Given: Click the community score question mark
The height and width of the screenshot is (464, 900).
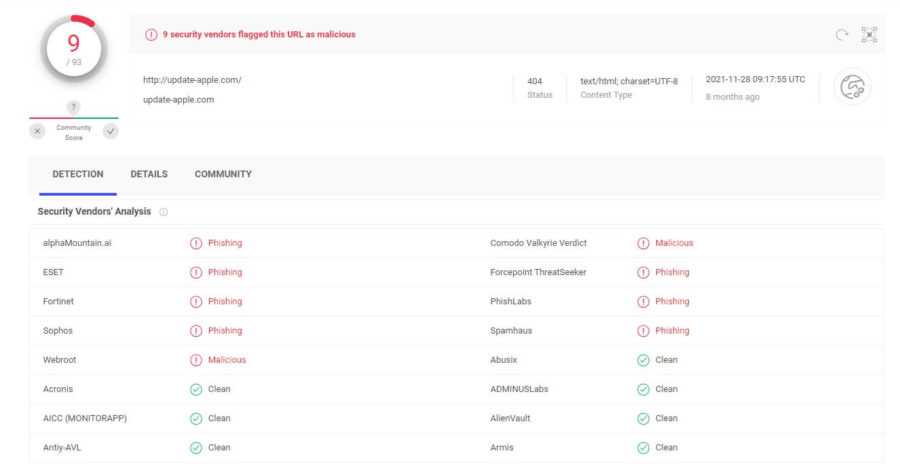Looking at the screenshot, I should click(x=73, y=107).
